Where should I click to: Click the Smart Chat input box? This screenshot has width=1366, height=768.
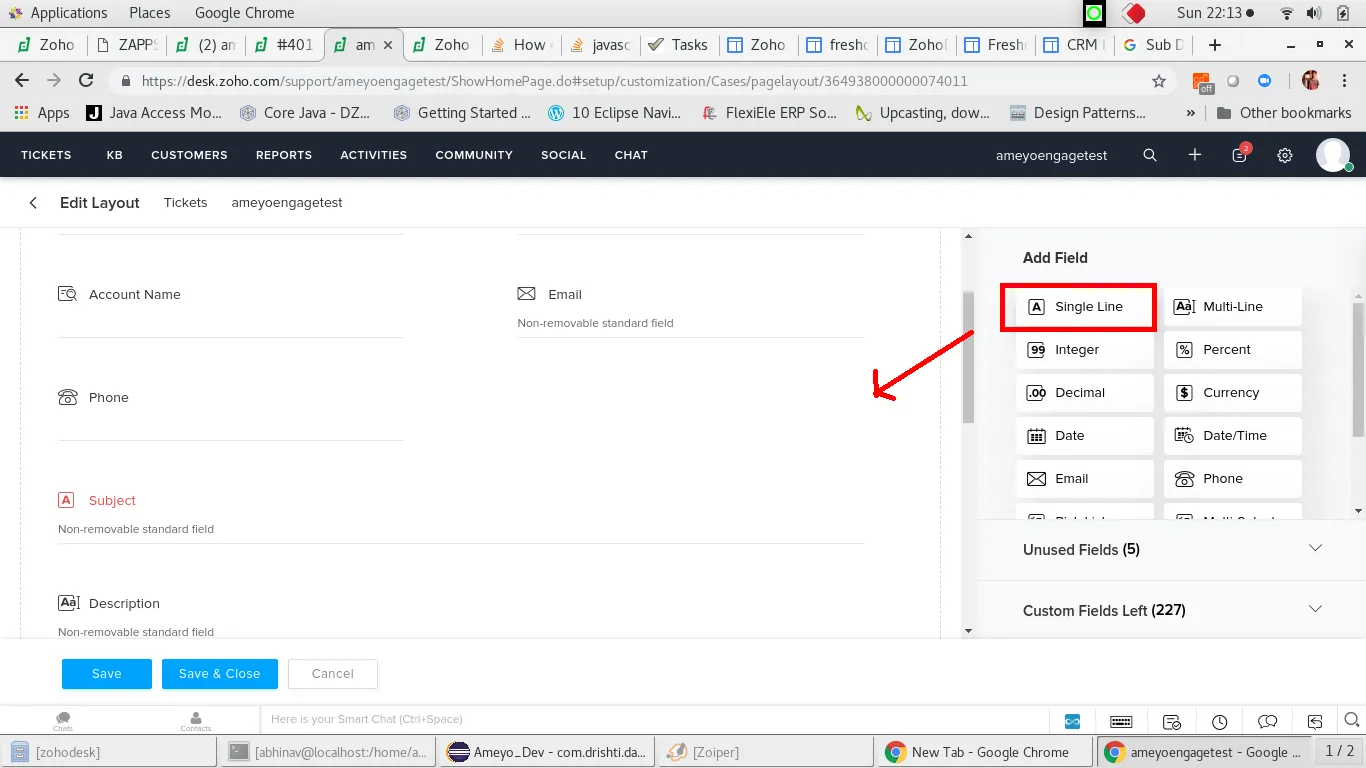click(x=655, y=719)
